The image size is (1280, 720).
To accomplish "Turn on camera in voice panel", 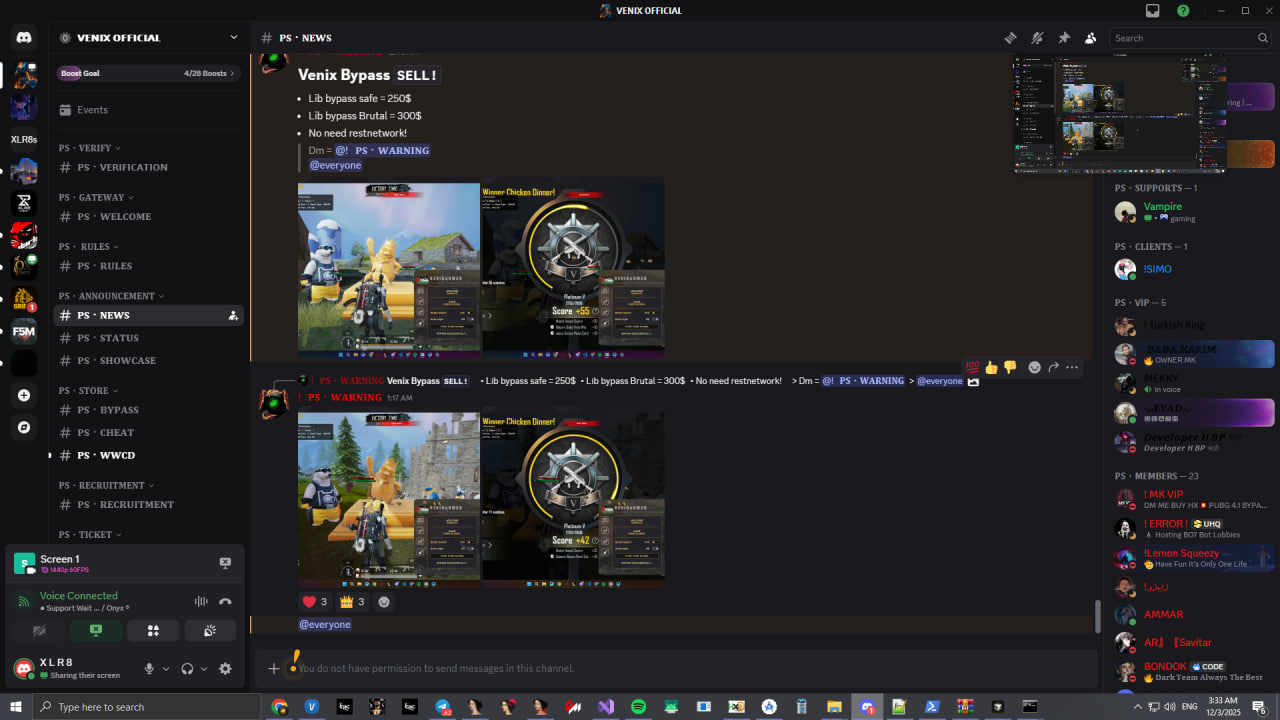I will [40, 630].
